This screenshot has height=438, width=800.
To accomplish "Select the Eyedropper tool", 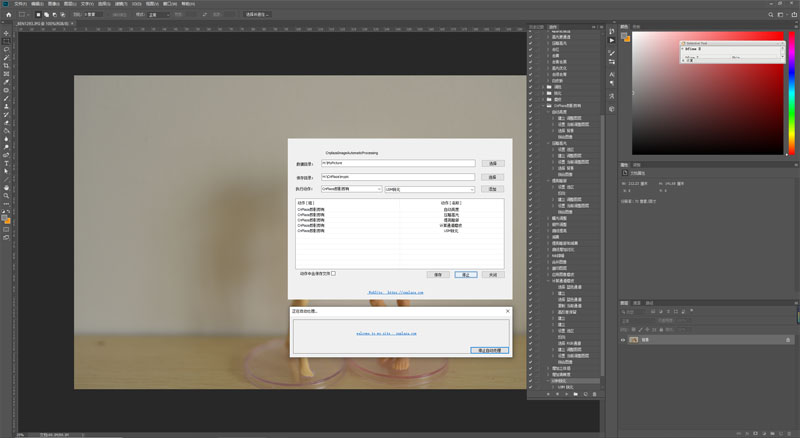I will coord(7,82).
